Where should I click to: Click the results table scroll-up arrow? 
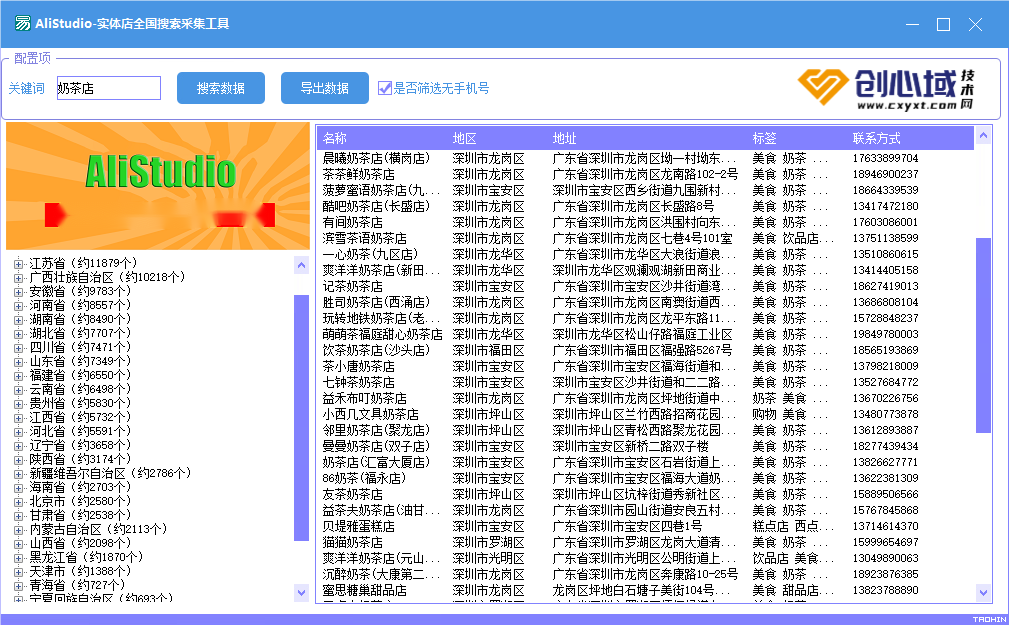click(983, 135)
